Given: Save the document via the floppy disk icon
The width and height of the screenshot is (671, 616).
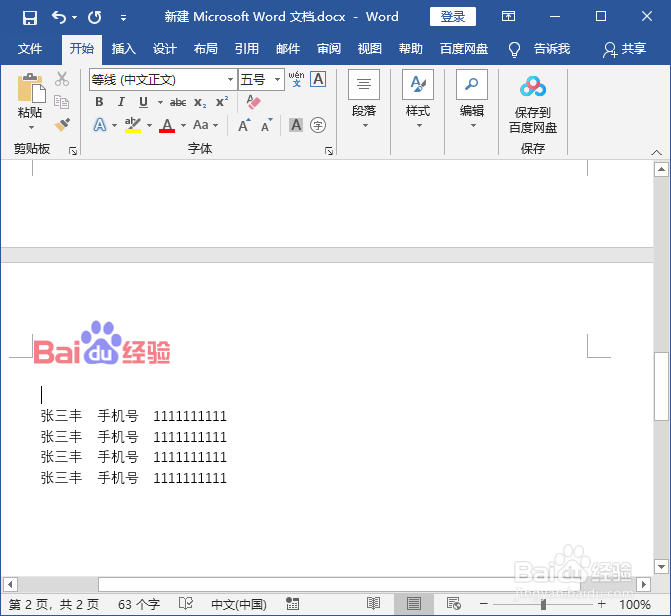Looking at the screenshot, I should point(30,18).
